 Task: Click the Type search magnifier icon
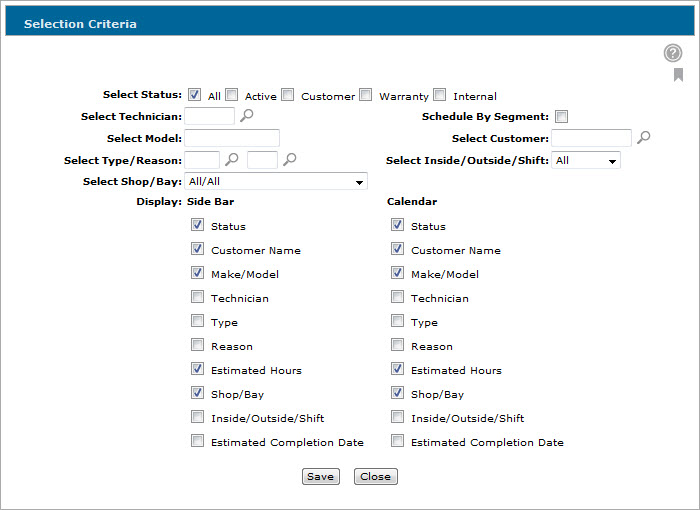point(231,159)
